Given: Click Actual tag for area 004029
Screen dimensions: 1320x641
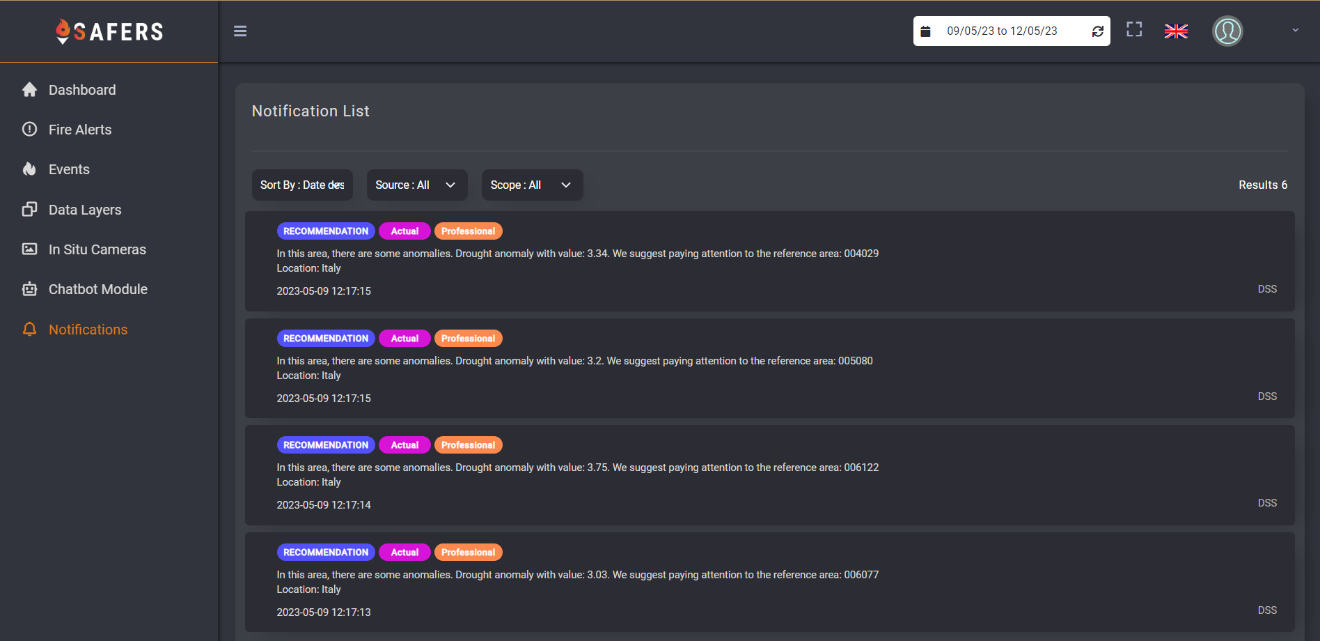Looking at the screenshot, I should (405, 231).
